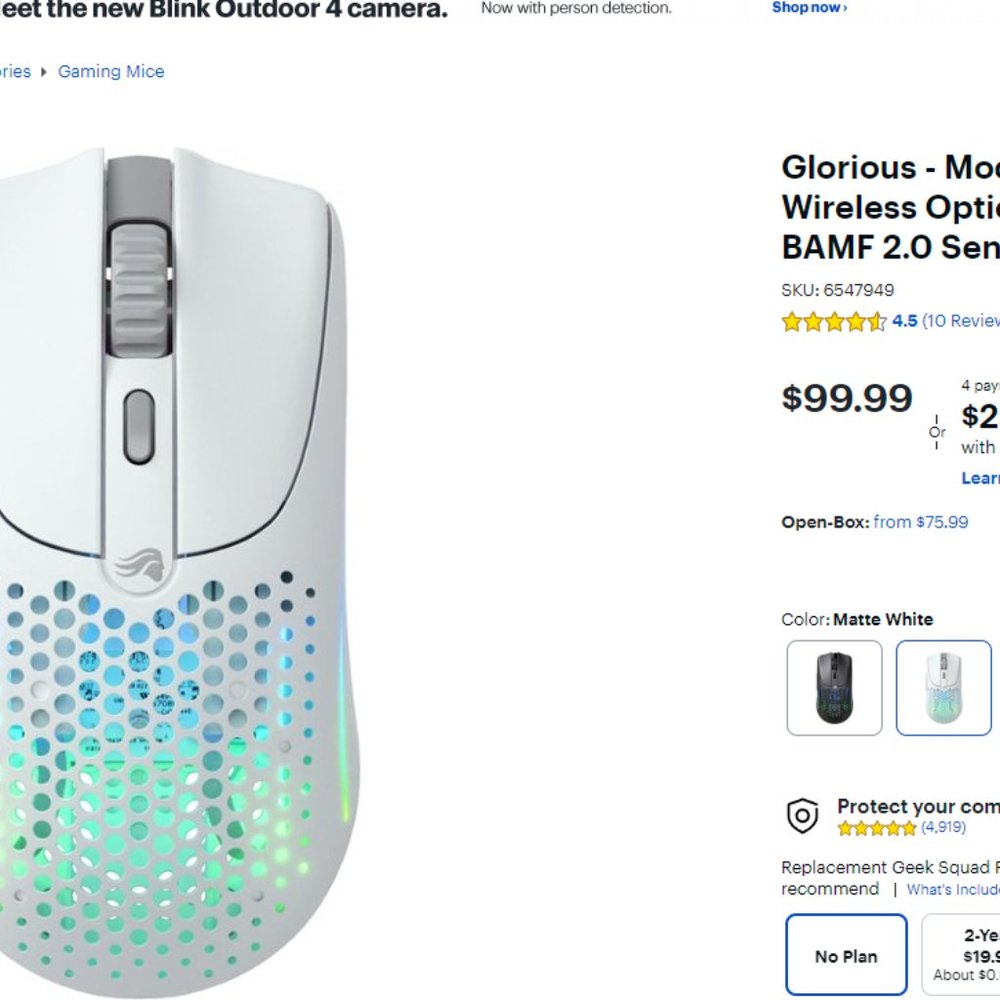Select the Matte Black color option
The width and height of the screenshot is (1000, 1000).
832,689
